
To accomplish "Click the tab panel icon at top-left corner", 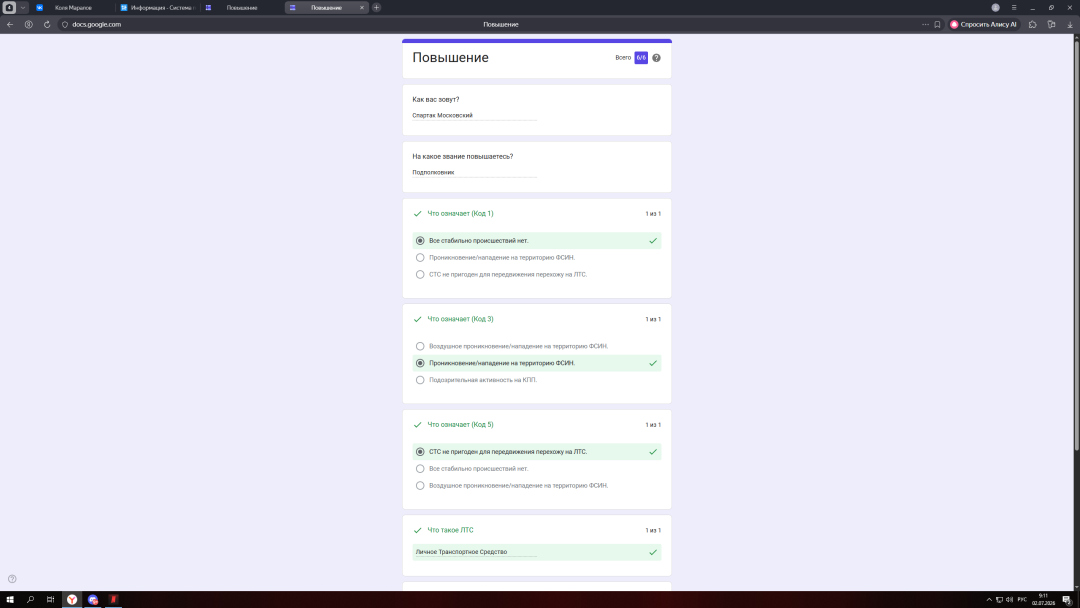I will pyautogui.click(x=9, y=8).
